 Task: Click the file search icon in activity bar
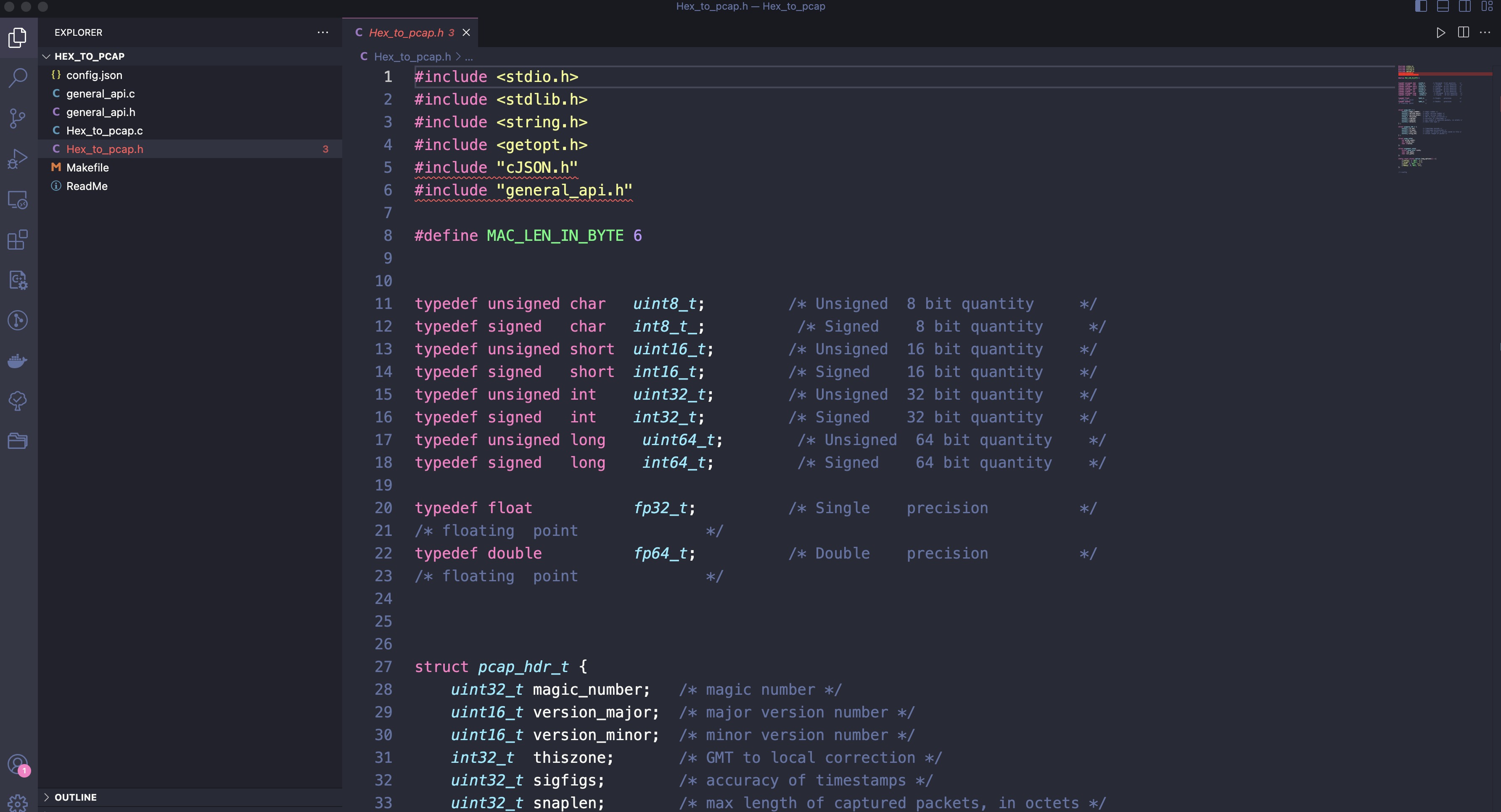[18, 279]
